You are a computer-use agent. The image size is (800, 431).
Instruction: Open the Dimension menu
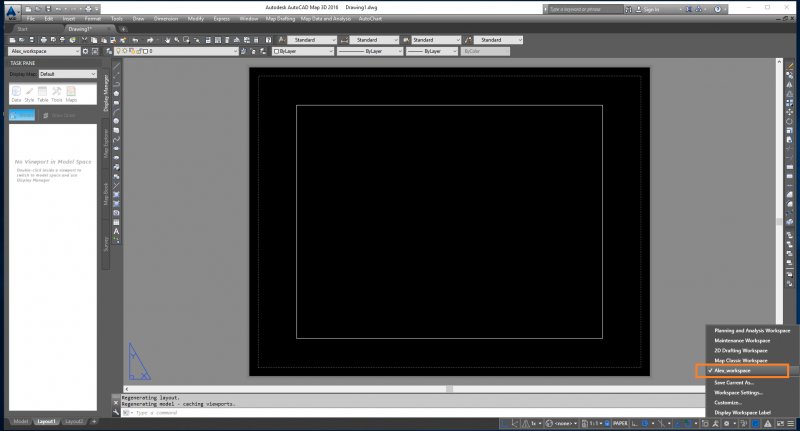[x=166, y=19]
